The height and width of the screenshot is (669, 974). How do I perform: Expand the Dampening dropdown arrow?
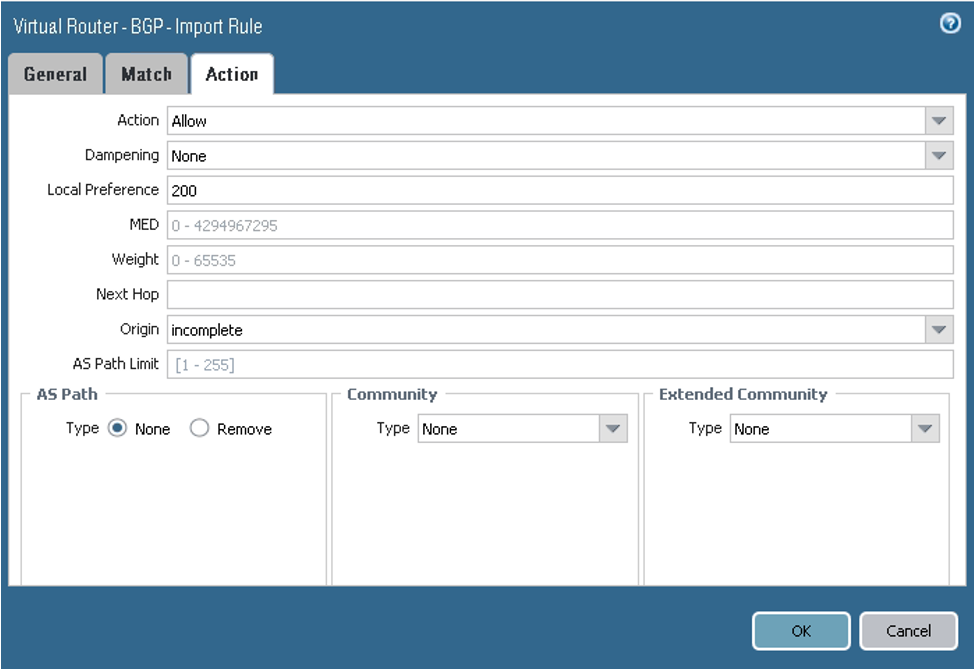coord(939,155)
